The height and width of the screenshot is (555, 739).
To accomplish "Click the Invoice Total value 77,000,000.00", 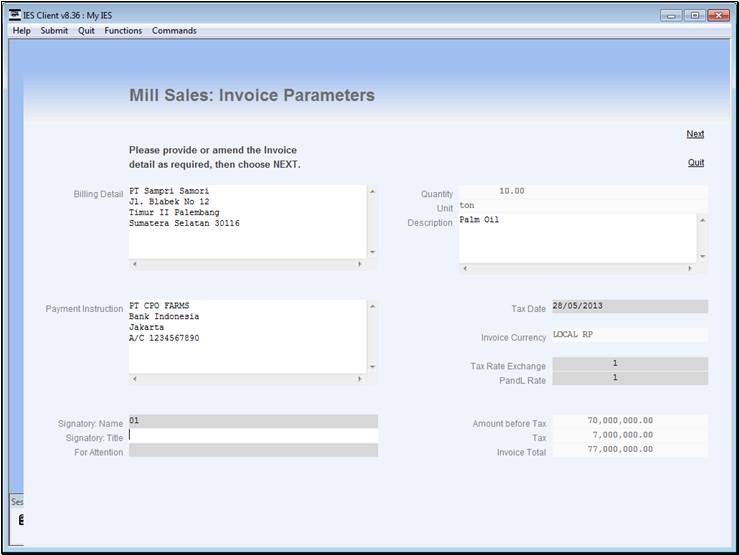I will (x=620, y=449).
